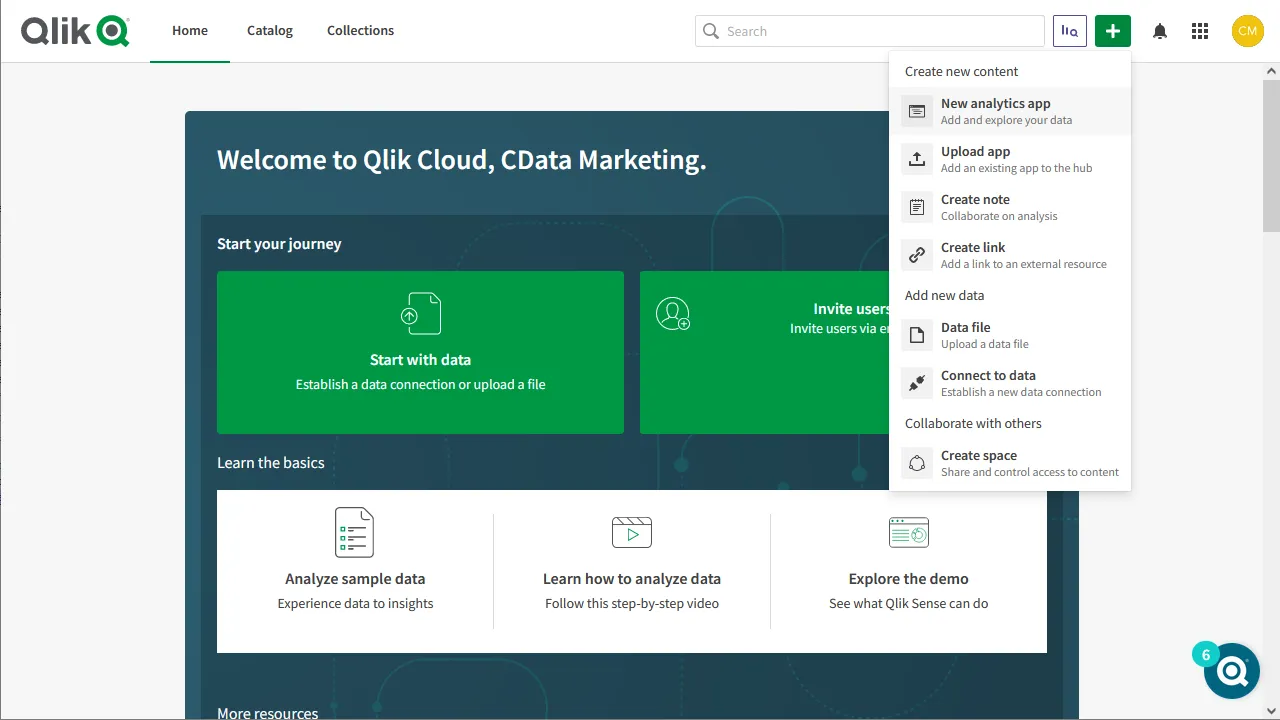Screen dimensions: 1280x720
Task: Go to the Home tab
Action: point(190,31)
